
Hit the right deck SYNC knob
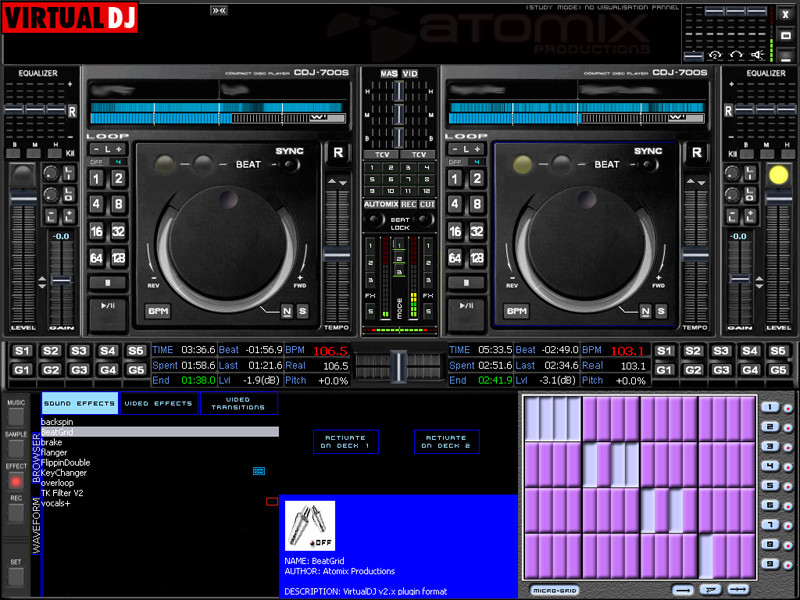(x=649, y=165)
